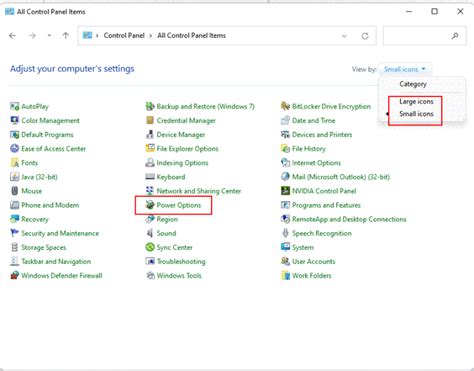
Task: Select Category from the view menu
Action: [x=413, y=84]
